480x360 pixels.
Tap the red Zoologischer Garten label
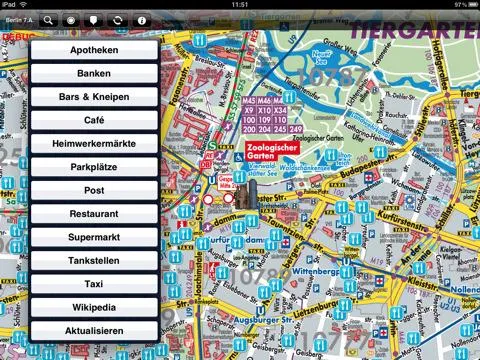click(x=272, y=152)
